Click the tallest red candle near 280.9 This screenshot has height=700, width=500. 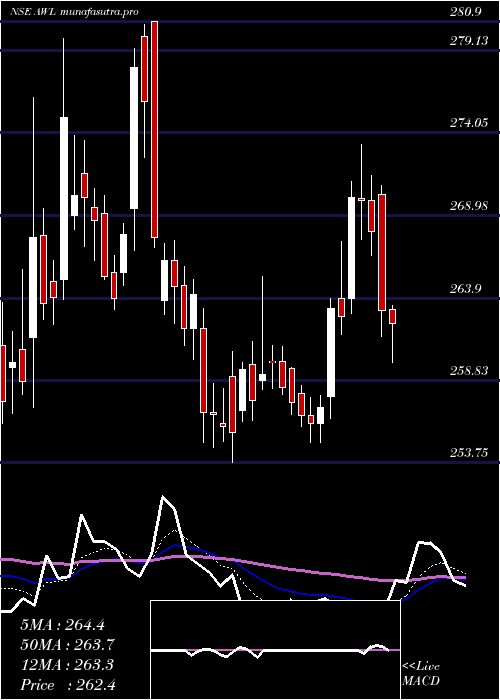pyautogui.click(x=154, y=129)
